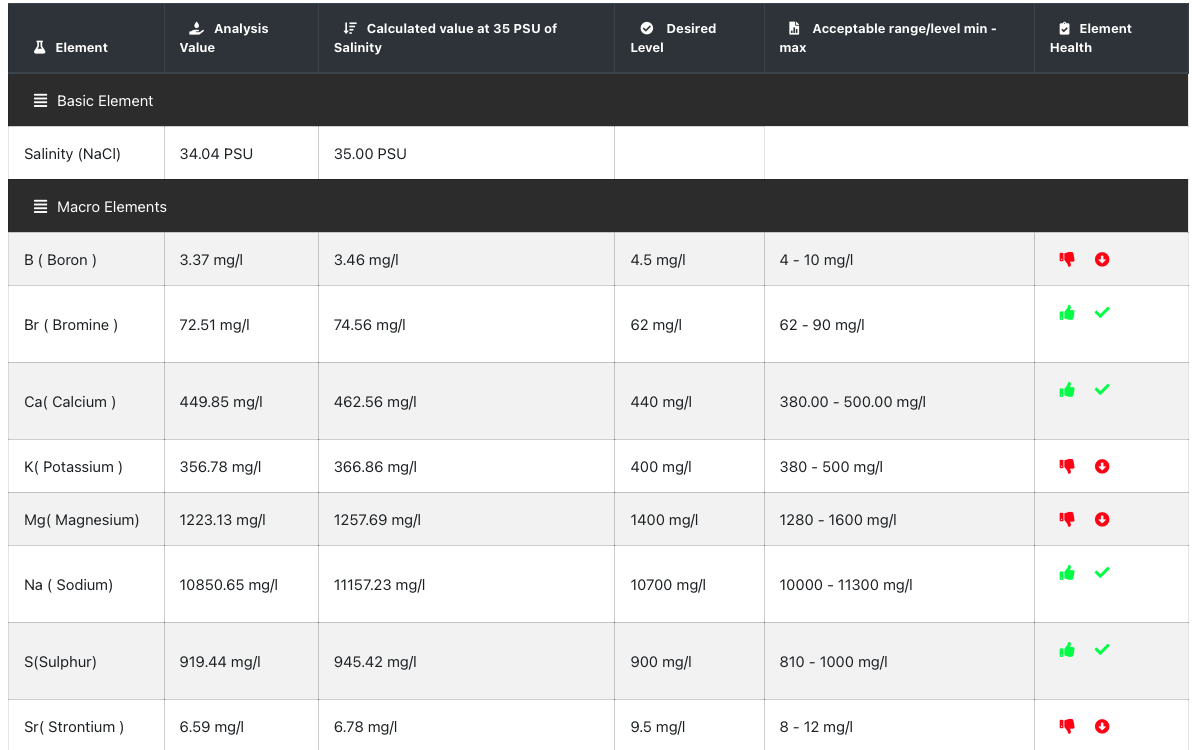Viewport: 1192px width, 750px height.
Task: Click the red thumbs-down icon in Potassium row
Action: tap(1067, 466)
